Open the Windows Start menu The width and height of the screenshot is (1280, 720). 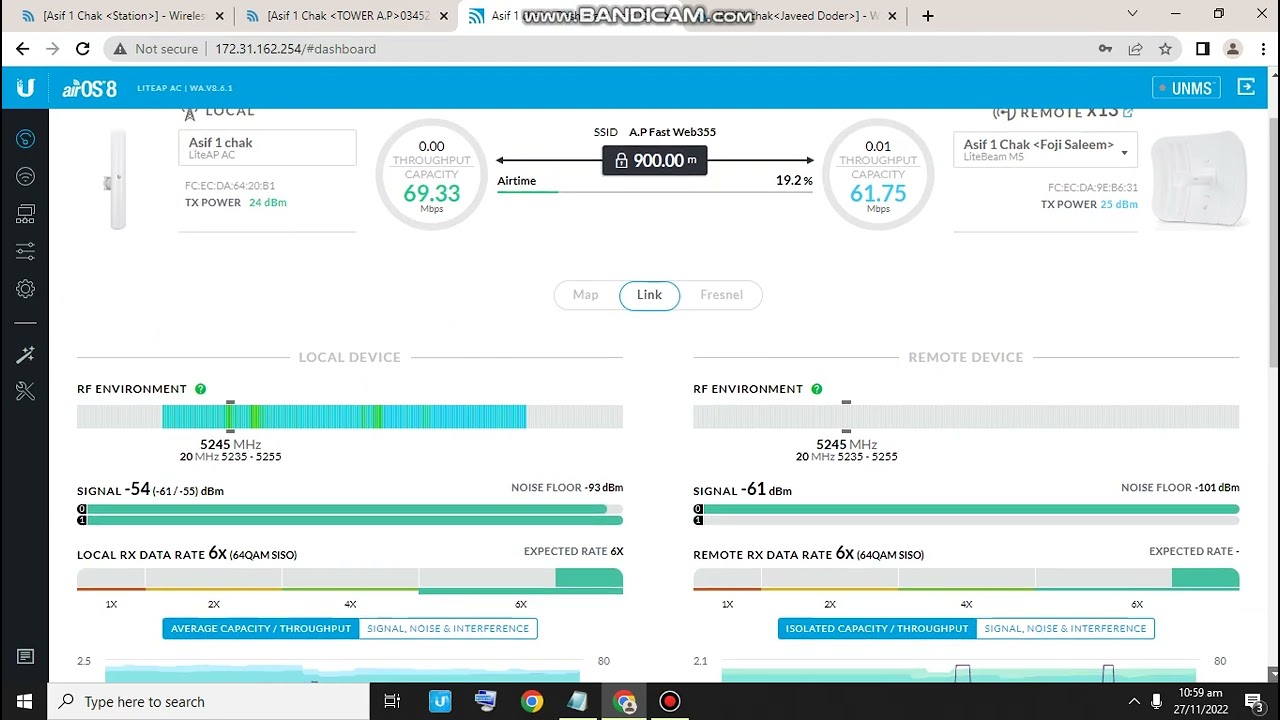24,702
